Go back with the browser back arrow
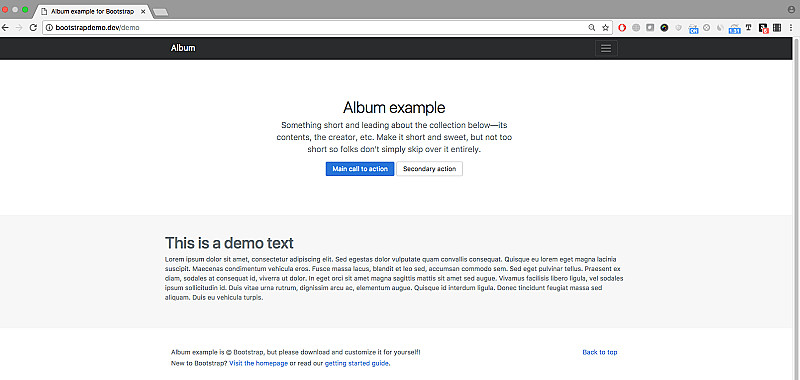 (6, 28)
